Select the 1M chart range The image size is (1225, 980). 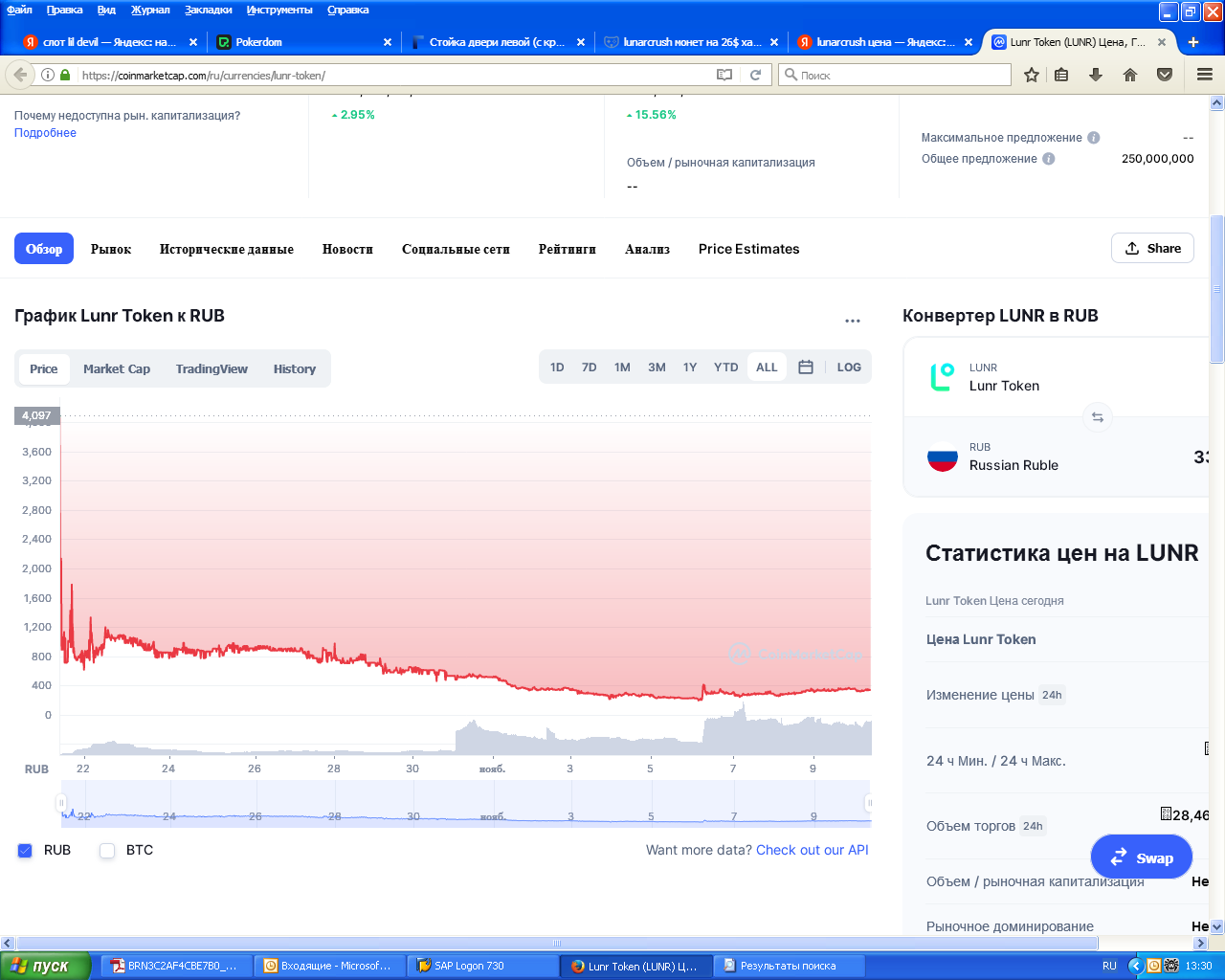622,367
